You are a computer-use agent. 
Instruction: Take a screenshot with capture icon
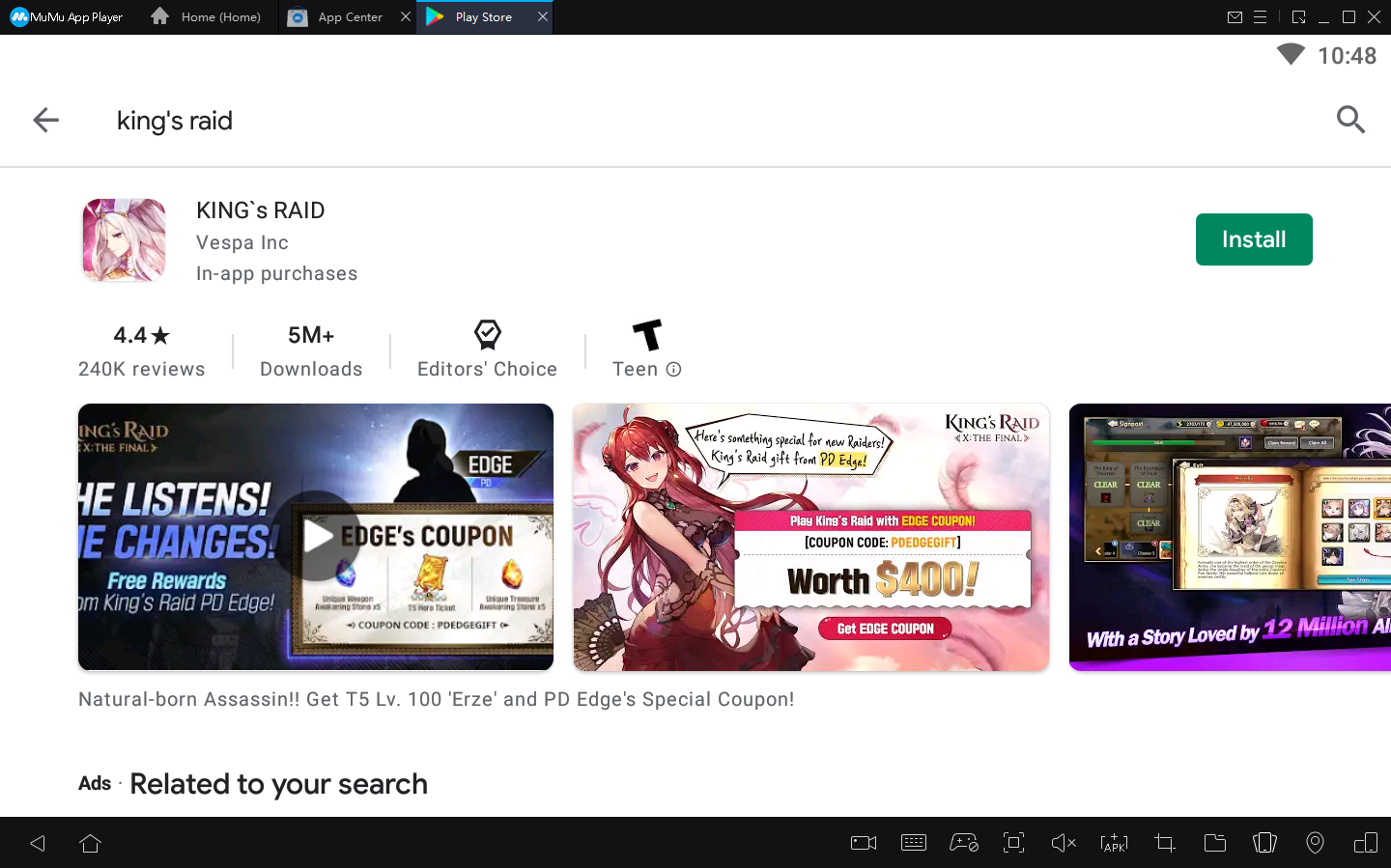click(x=1014, y=843)
